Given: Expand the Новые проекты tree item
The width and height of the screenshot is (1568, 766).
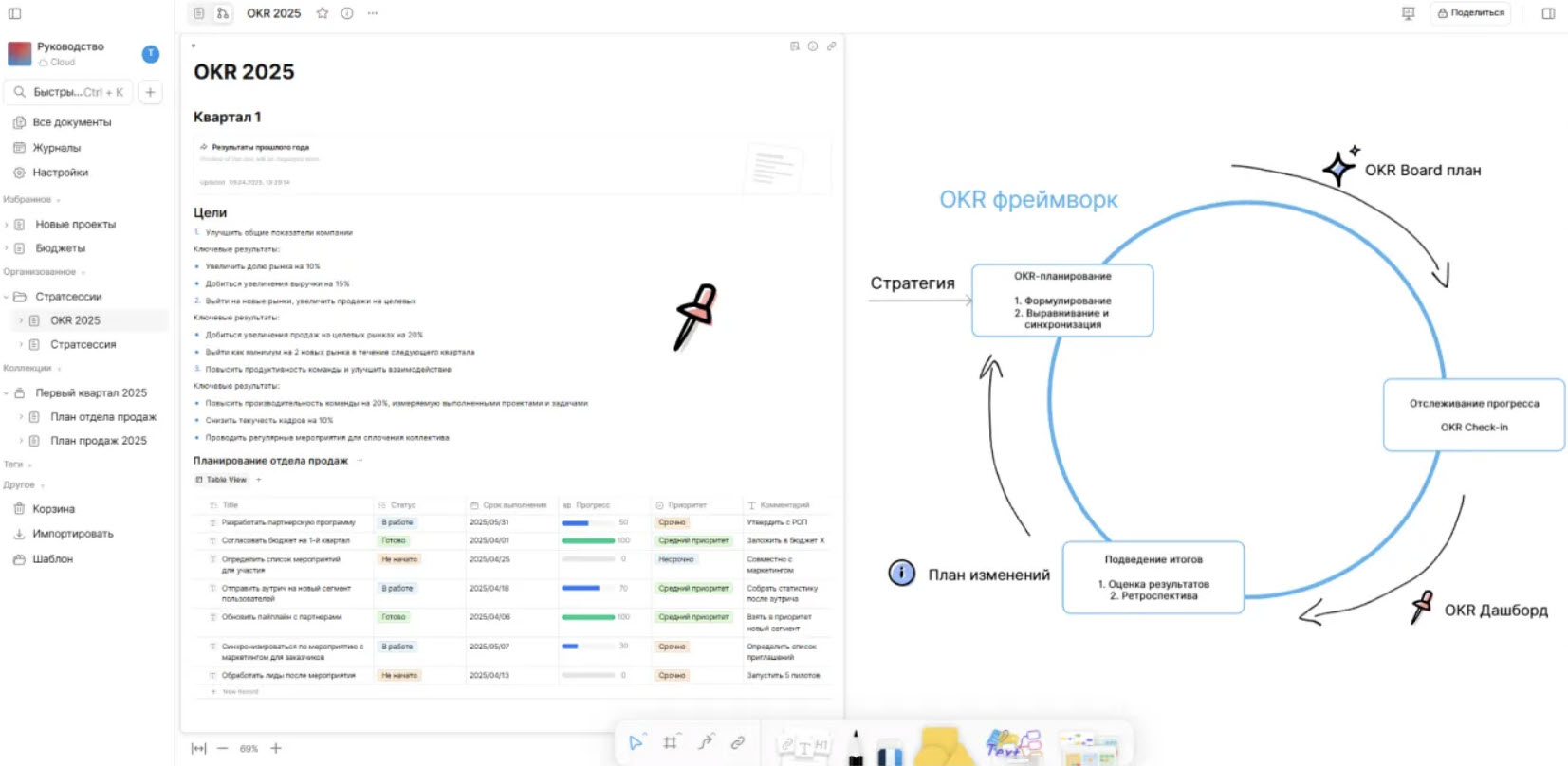Looking at the screenshot, I should pos(6,225).
